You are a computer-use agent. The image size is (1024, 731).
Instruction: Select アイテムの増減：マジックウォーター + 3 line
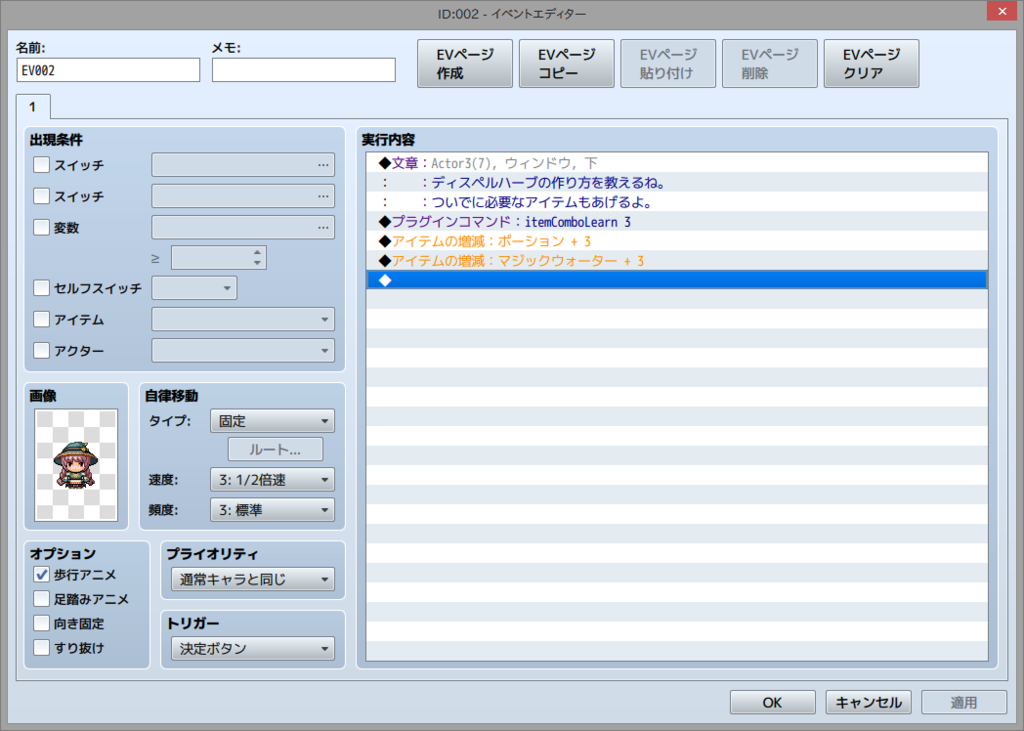(677, 261)
